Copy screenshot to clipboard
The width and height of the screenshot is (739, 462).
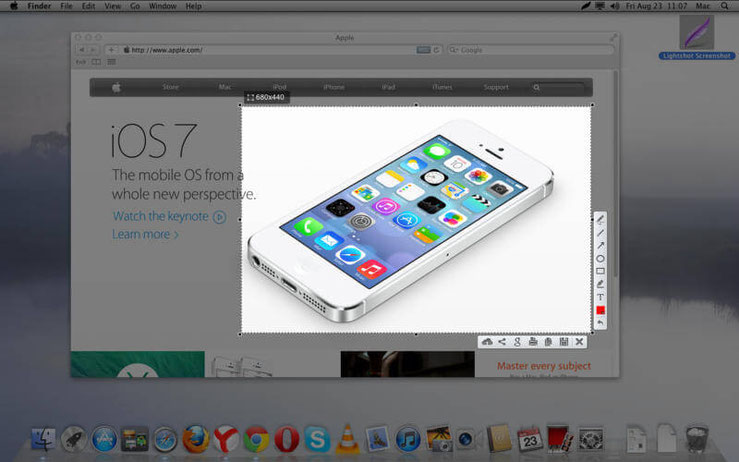(x=548, y=342)
